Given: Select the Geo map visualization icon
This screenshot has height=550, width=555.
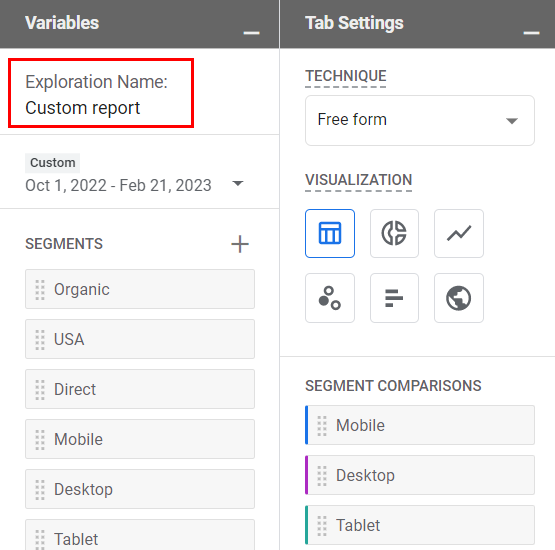Looking at the screenshot, I should click(459, 298).
